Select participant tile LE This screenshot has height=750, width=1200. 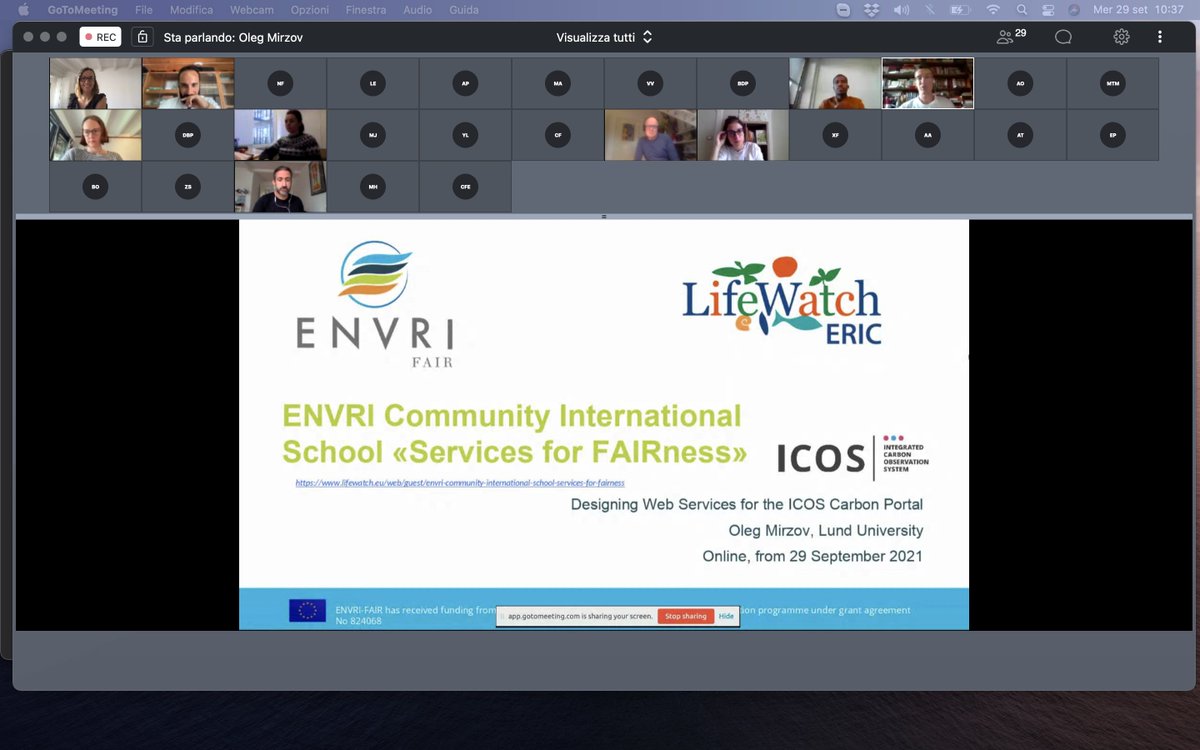click(372, 83)
